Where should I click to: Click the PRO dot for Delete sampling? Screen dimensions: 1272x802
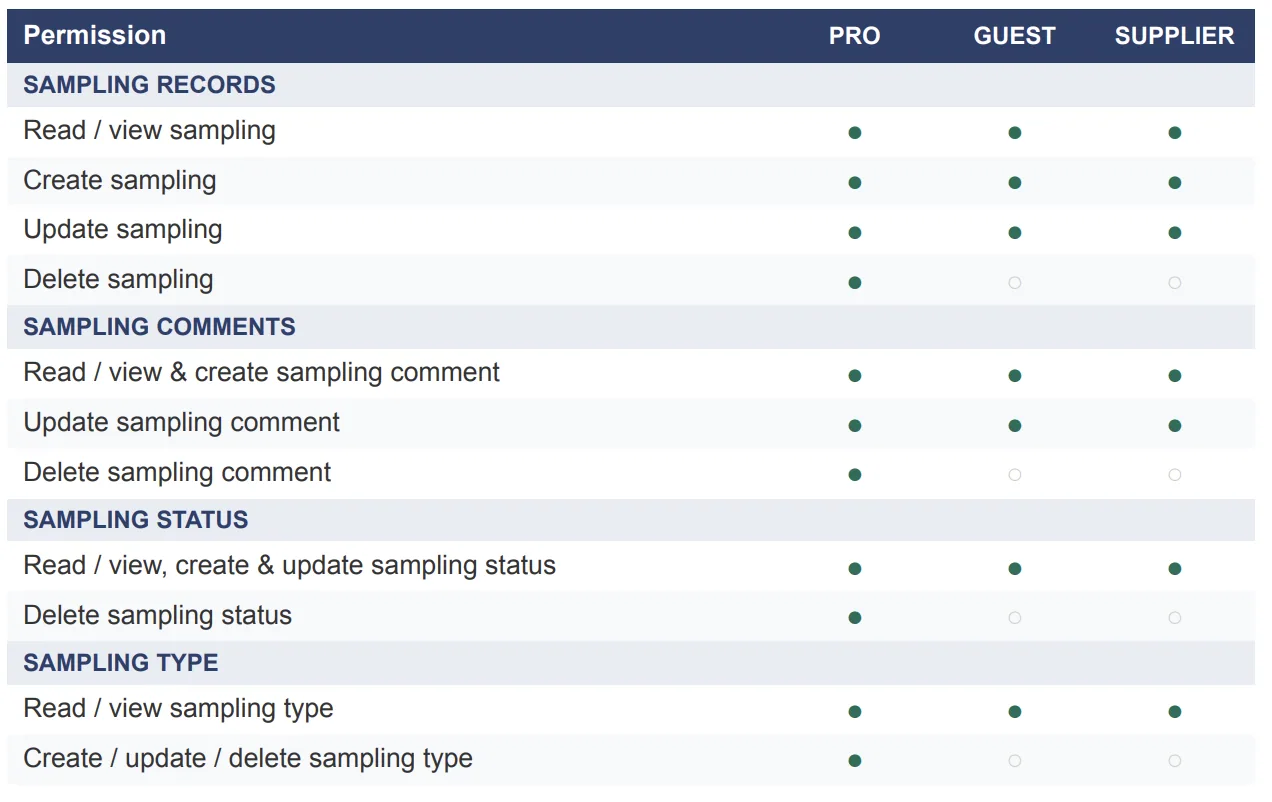coord(854,282)
